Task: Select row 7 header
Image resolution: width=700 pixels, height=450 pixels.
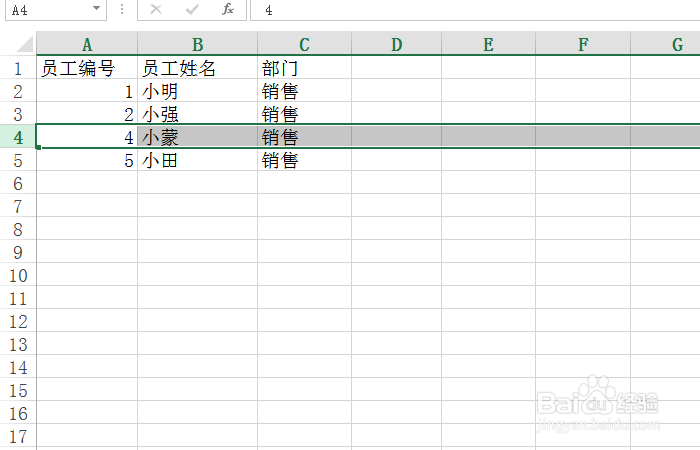Action: tap(18, 207)
